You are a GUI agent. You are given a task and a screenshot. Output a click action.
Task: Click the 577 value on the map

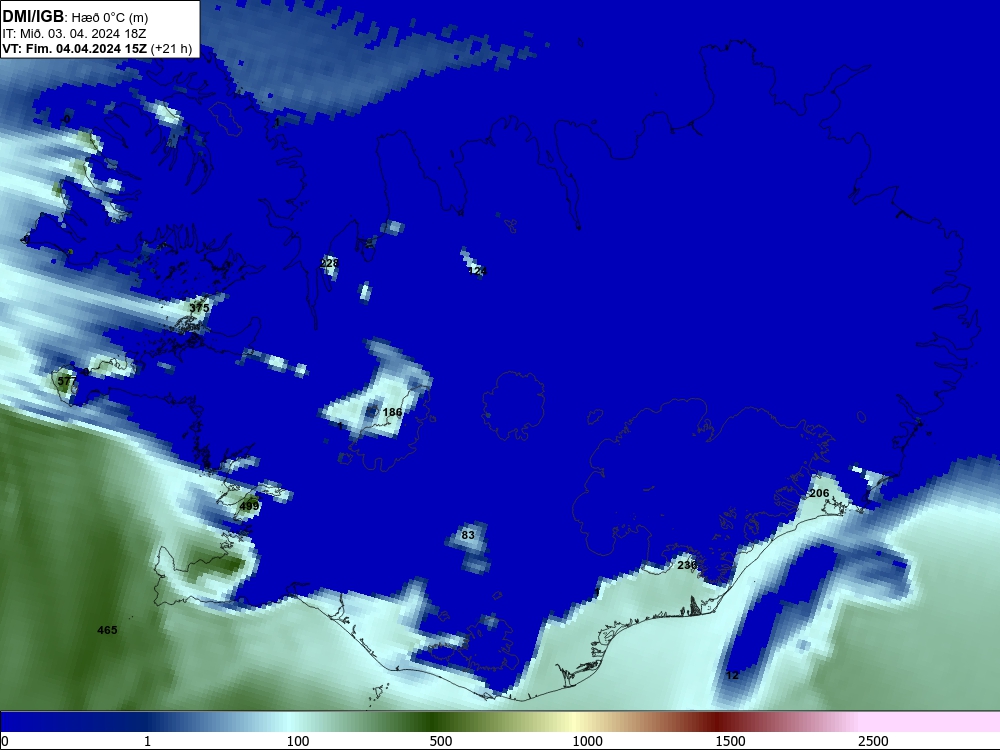point(66,381)
